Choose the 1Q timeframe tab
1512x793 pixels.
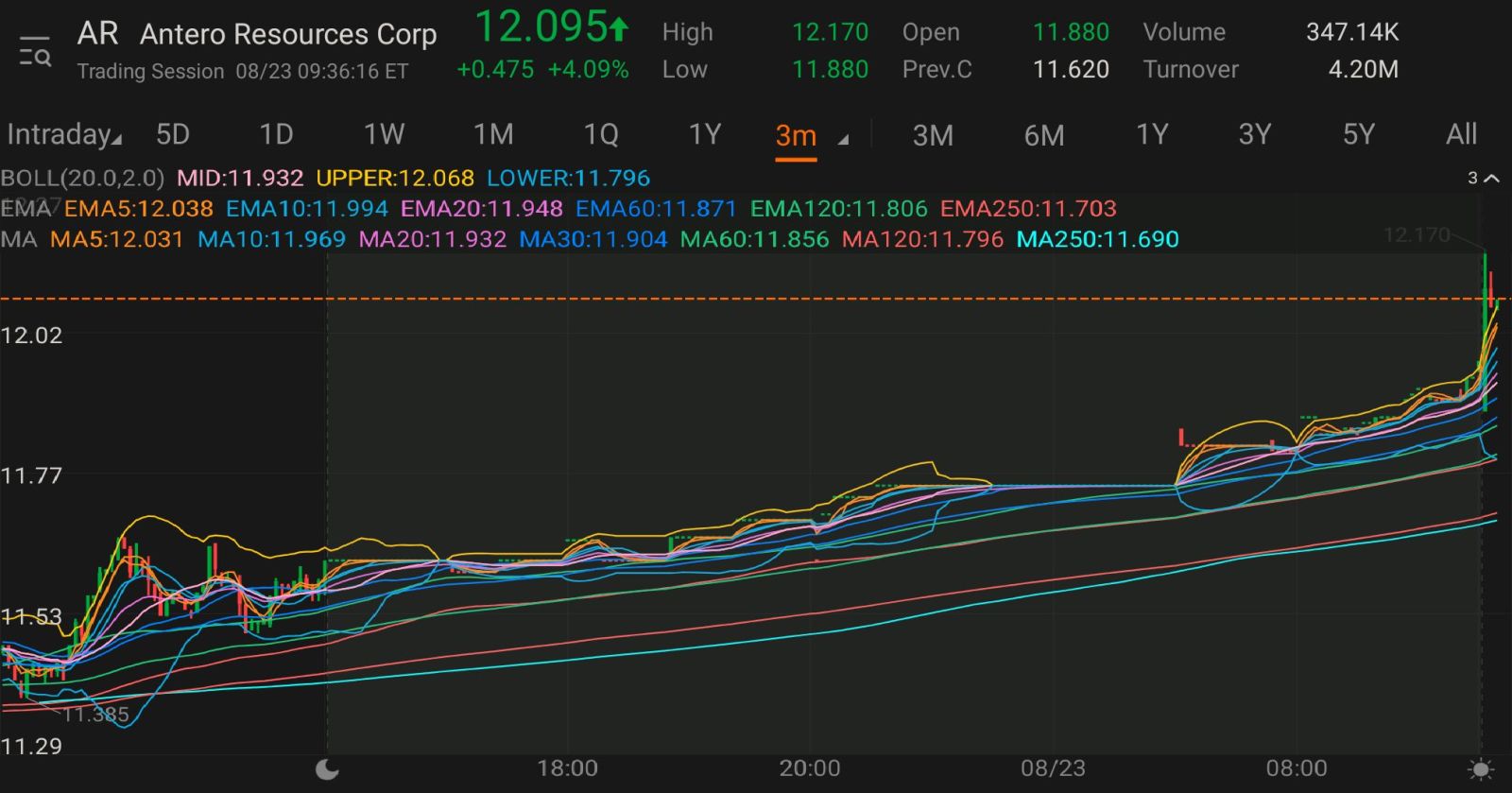click(x=601, y=134)
